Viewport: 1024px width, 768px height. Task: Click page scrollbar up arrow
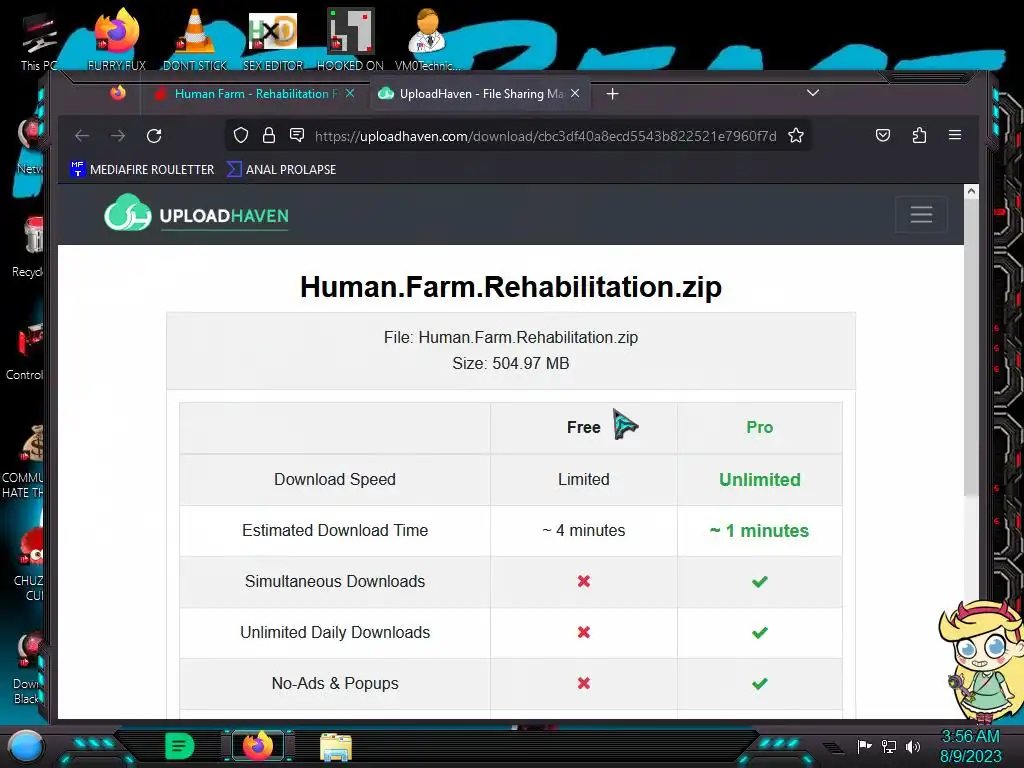pos(971,191)
